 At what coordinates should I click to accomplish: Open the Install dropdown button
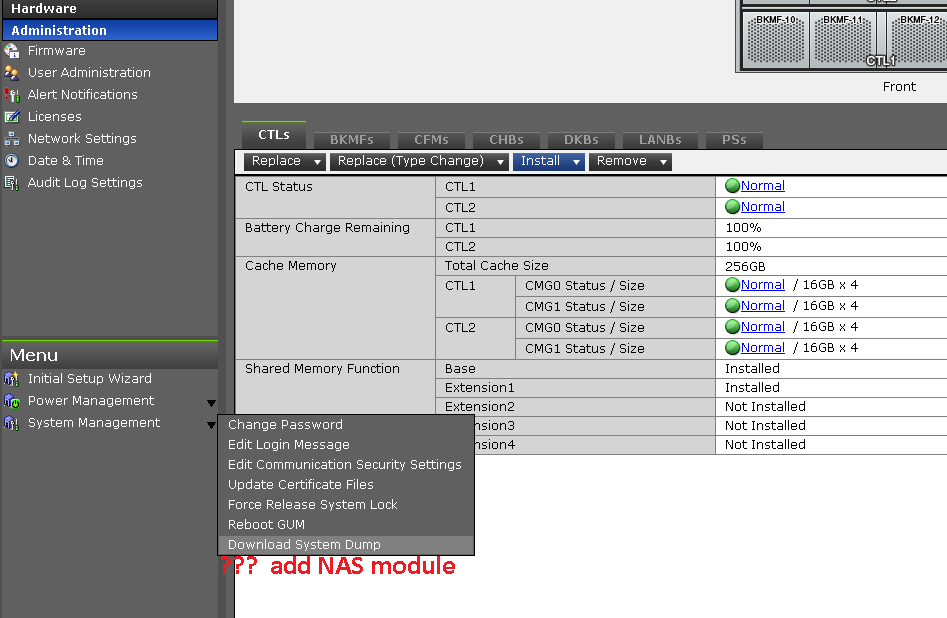(548, 161)
